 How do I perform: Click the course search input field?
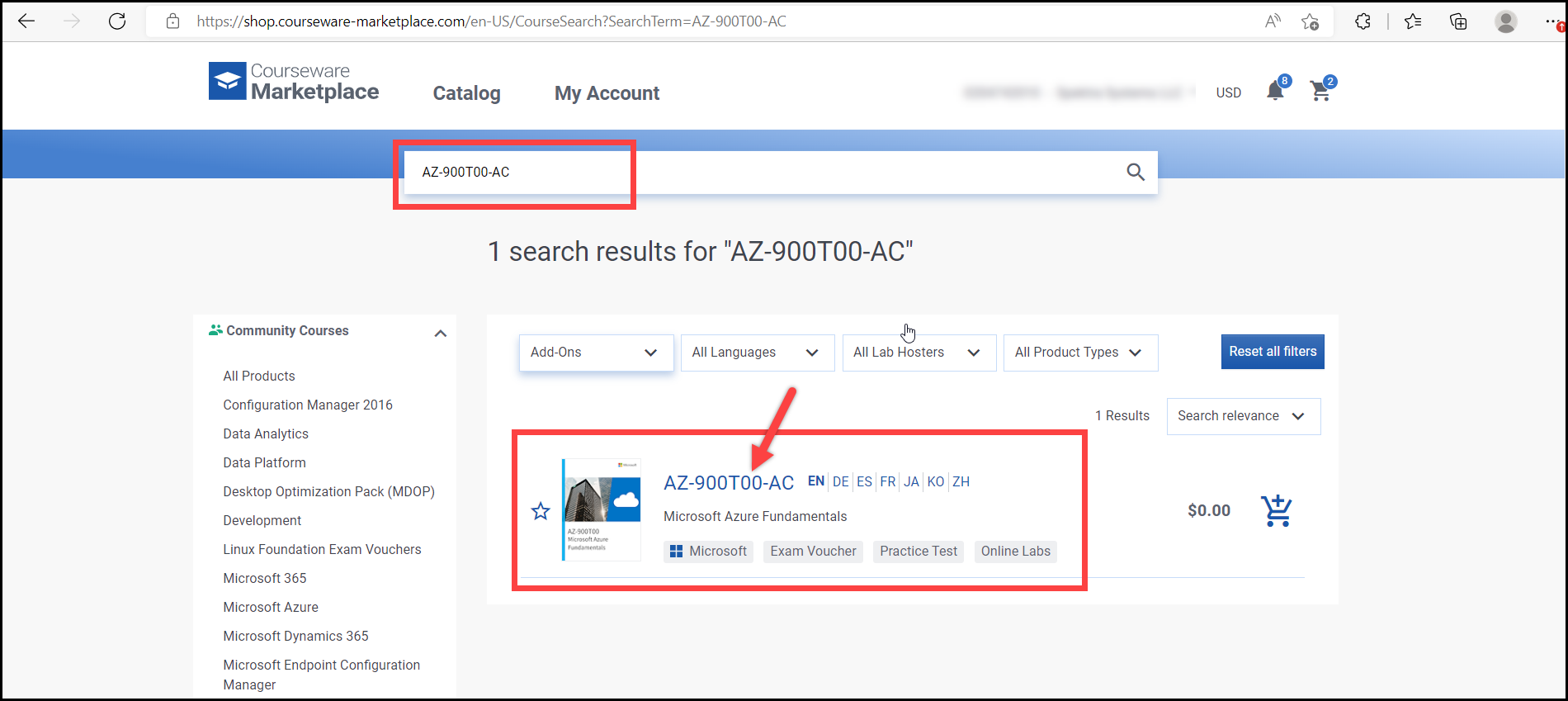coord(779,172)
